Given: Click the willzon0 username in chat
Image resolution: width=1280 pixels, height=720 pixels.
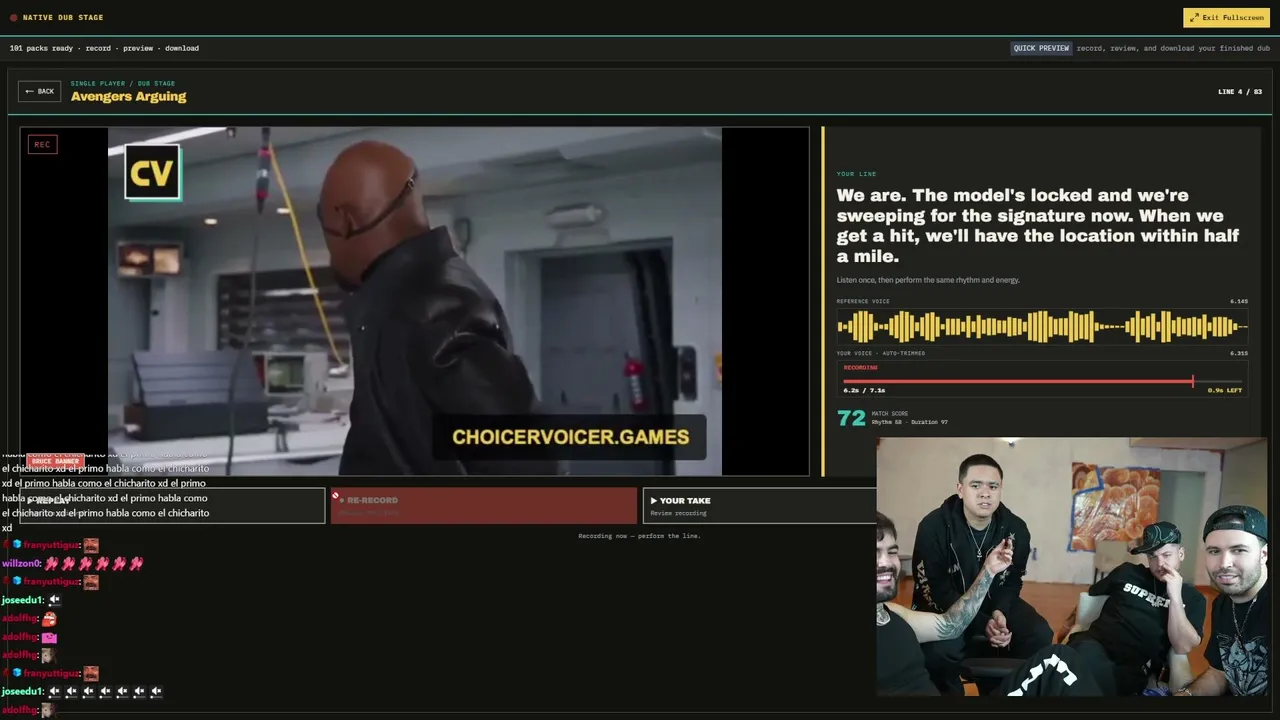Looking at the screenshot, I should 21,564.
